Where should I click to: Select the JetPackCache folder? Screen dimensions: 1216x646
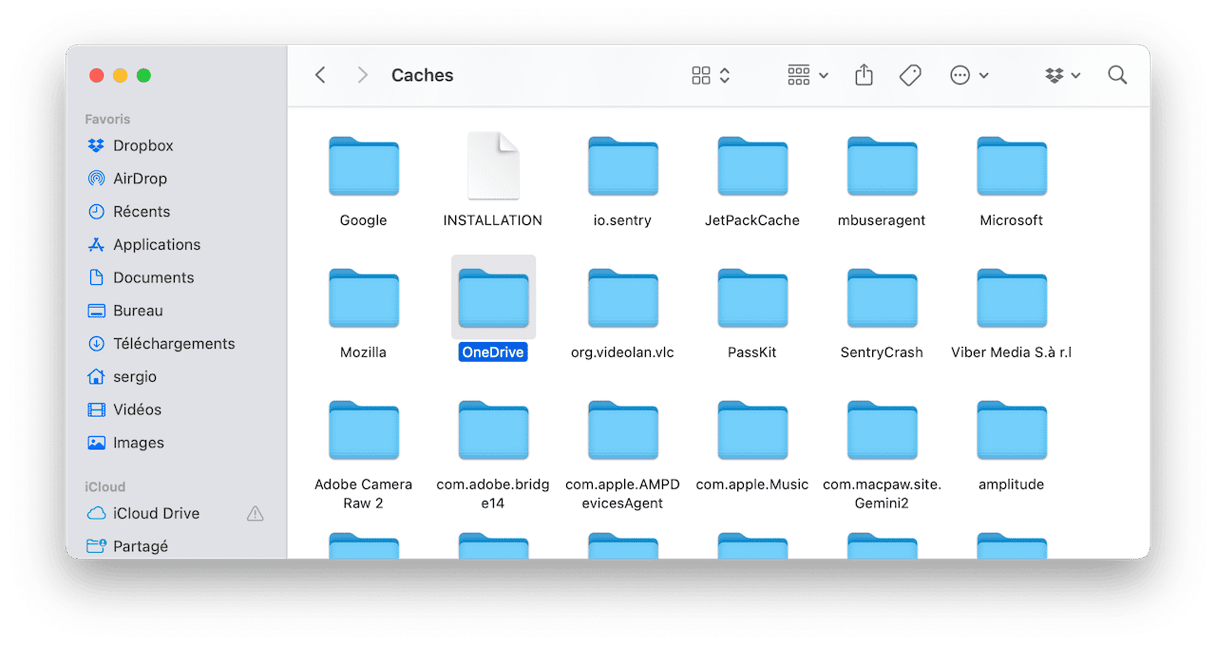point(752,166)
